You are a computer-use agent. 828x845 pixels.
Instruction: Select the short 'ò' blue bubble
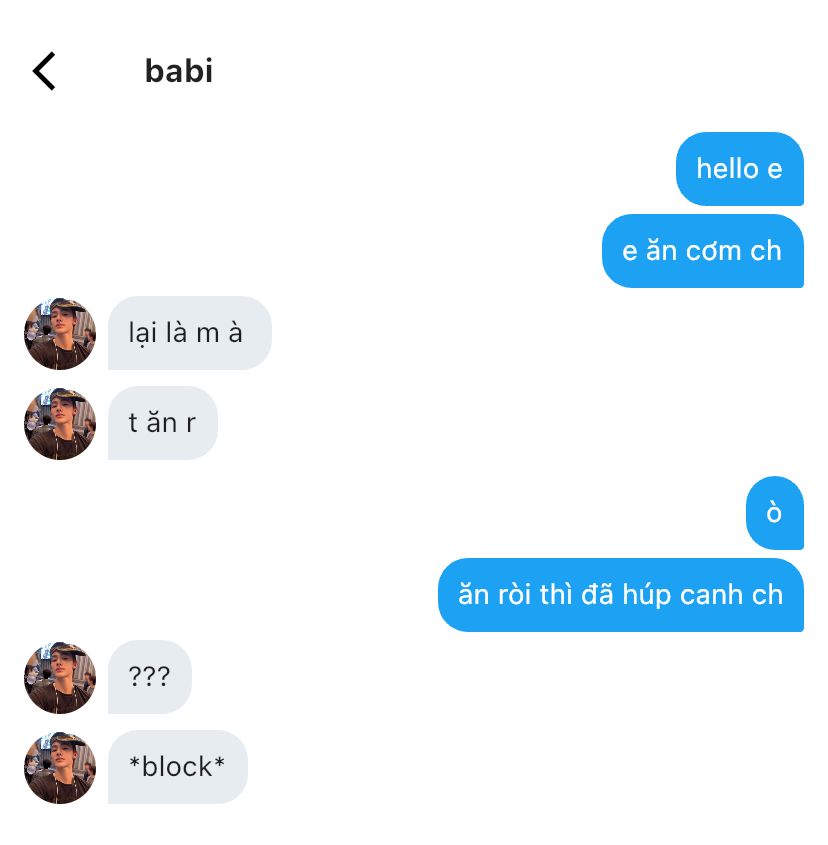tap(775, 512)
